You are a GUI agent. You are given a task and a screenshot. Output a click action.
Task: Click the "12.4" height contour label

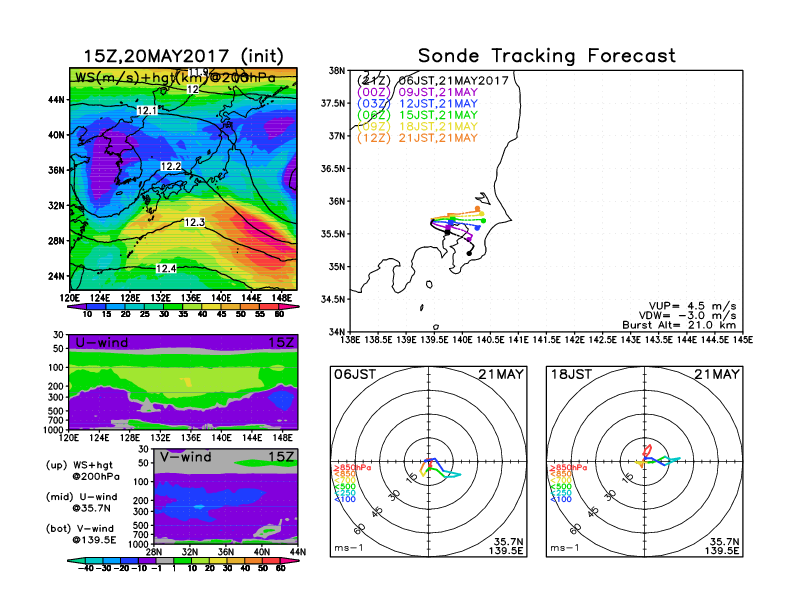[x=166, y=268]
